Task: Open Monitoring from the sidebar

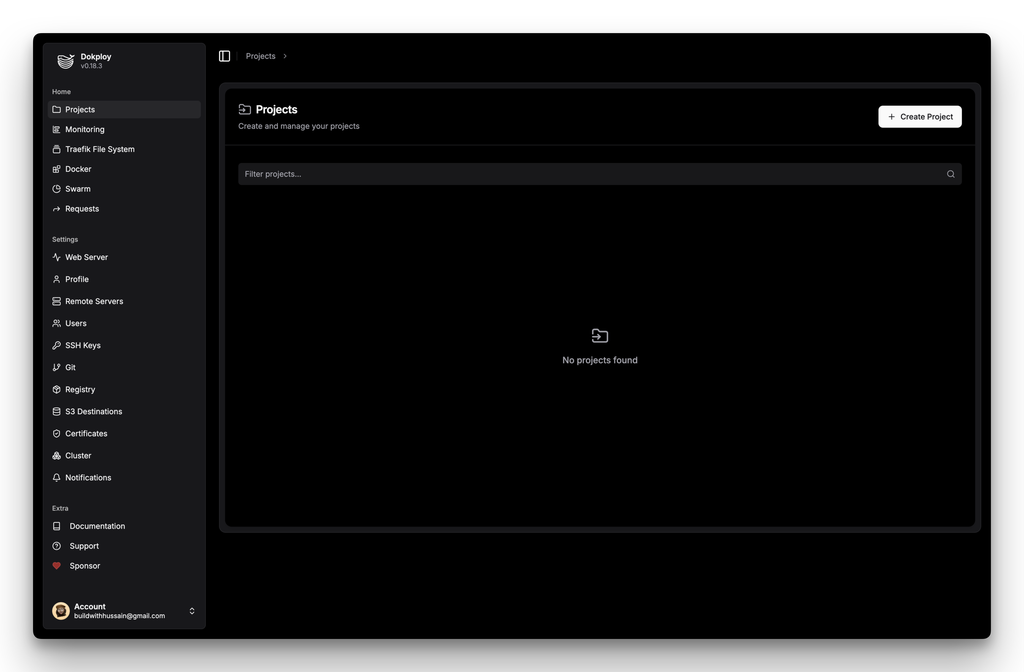Action: click(x=84, y=129)
